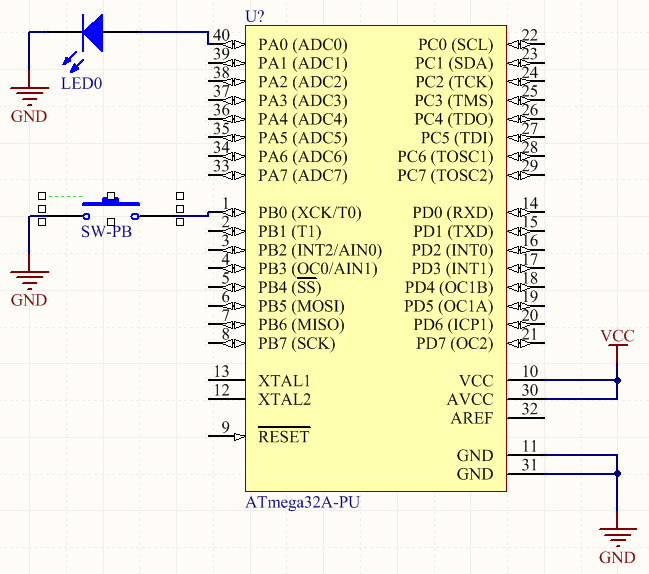Select the ATmega32A-PU component body
The width and height of the screenshot is (649, 574).
click(x=376, y=259)
